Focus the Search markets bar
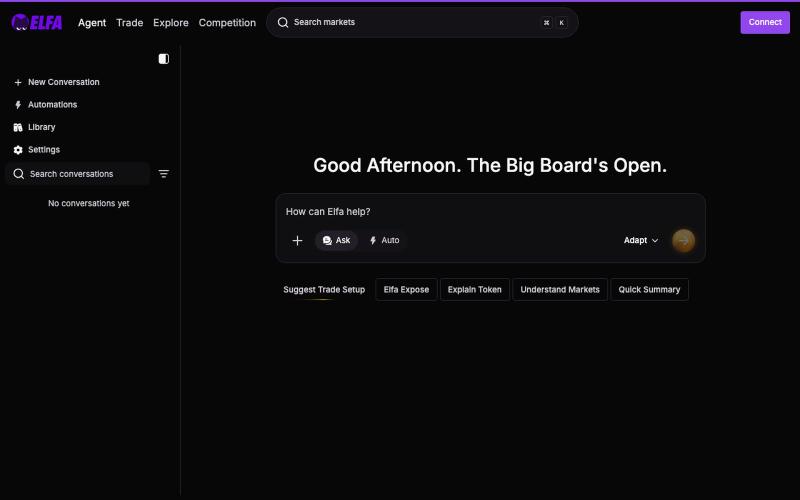The image size is (800, 500). (x=422, y=22)
